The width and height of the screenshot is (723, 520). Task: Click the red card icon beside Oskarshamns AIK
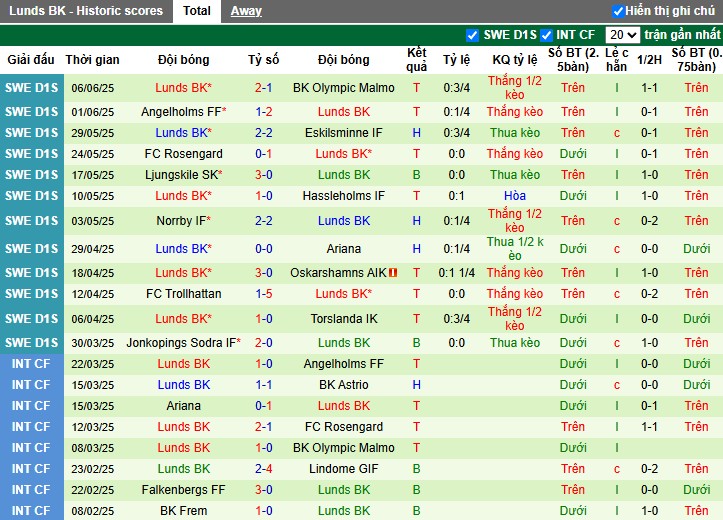coord(393,273)
